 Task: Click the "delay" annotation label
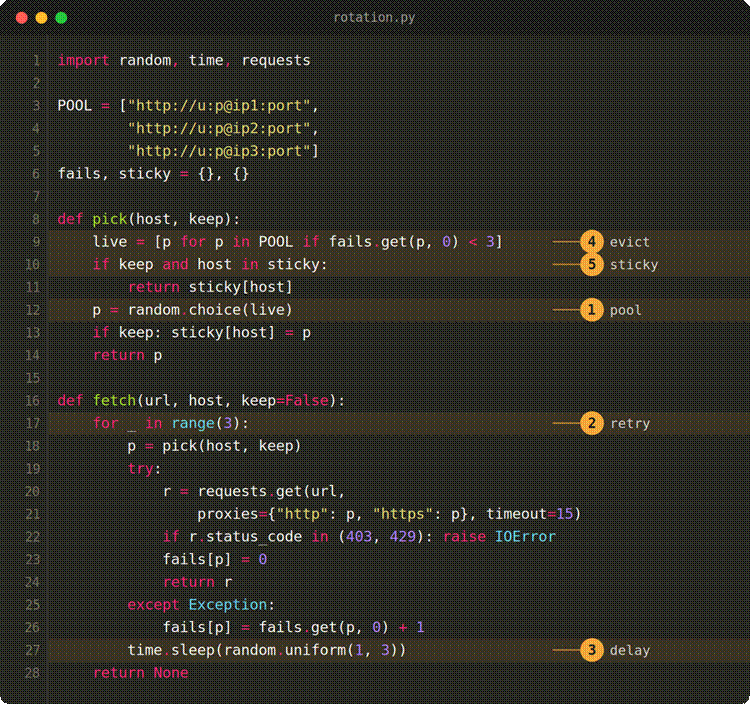(629, 650)
